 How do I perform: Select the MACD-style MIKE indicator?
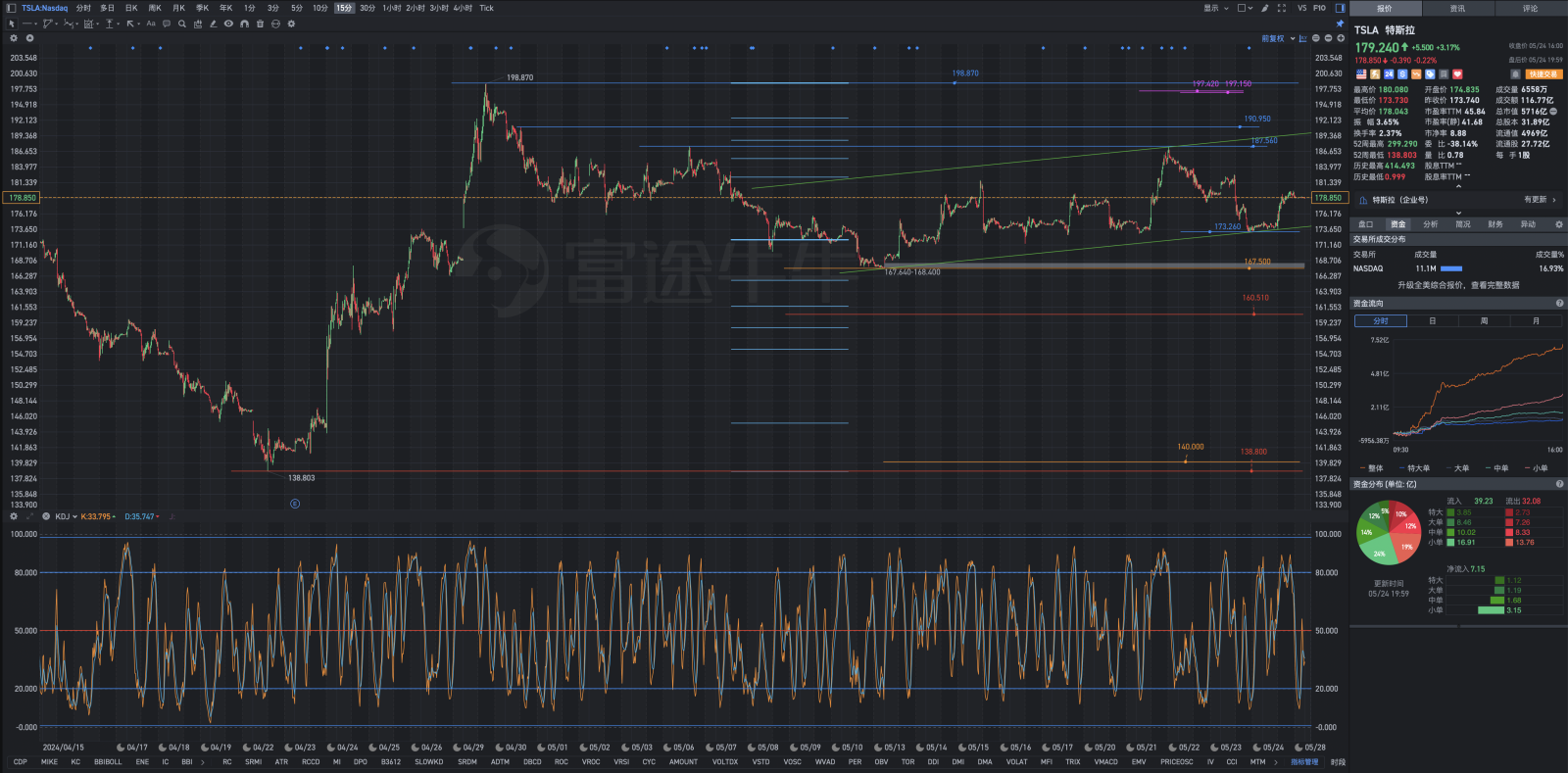pyautogui.click(x=49, y=761)
